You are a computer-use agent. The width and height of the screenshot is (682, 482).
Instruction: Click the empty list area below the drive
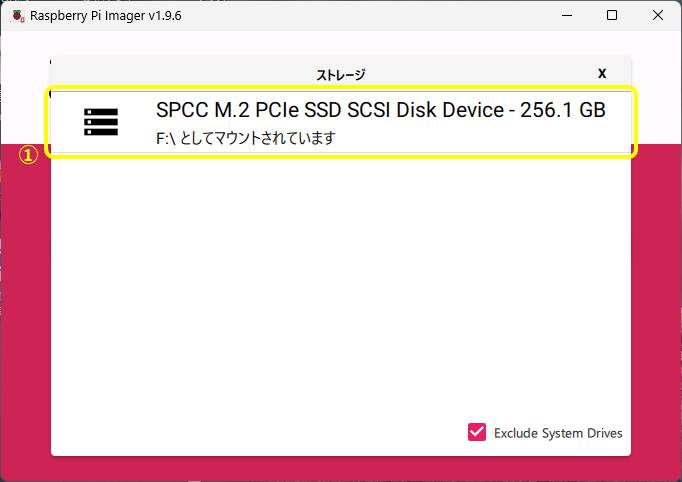(x=340, y=300)
